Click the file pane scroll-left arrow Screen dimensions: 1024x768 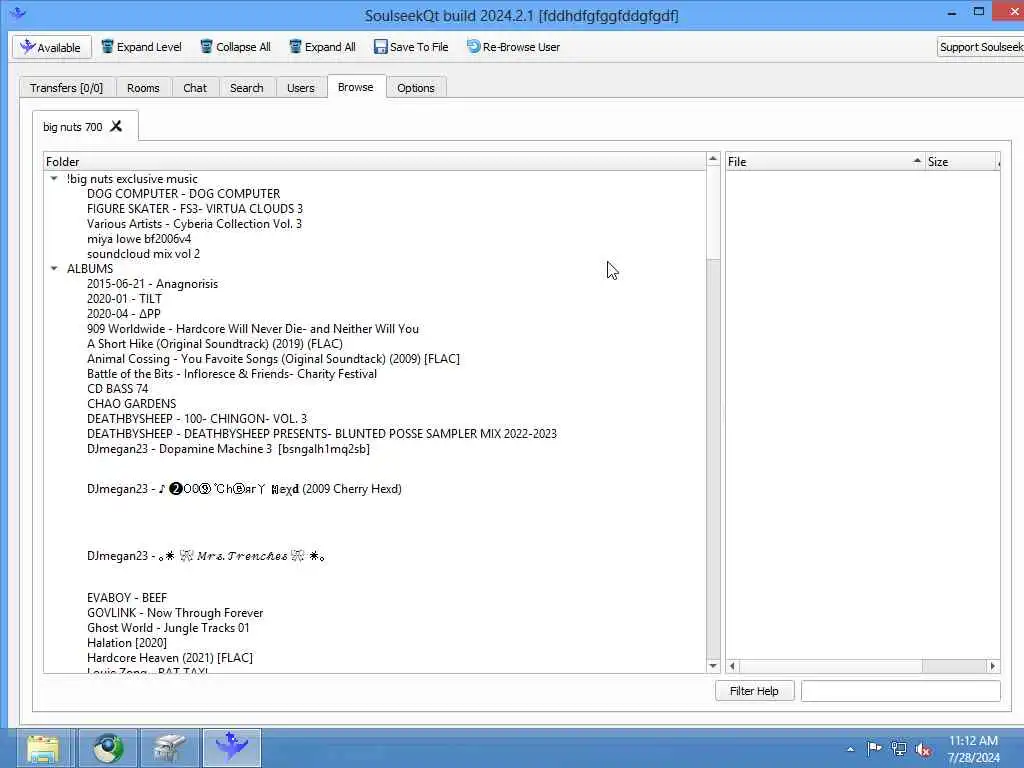(732, 666)
